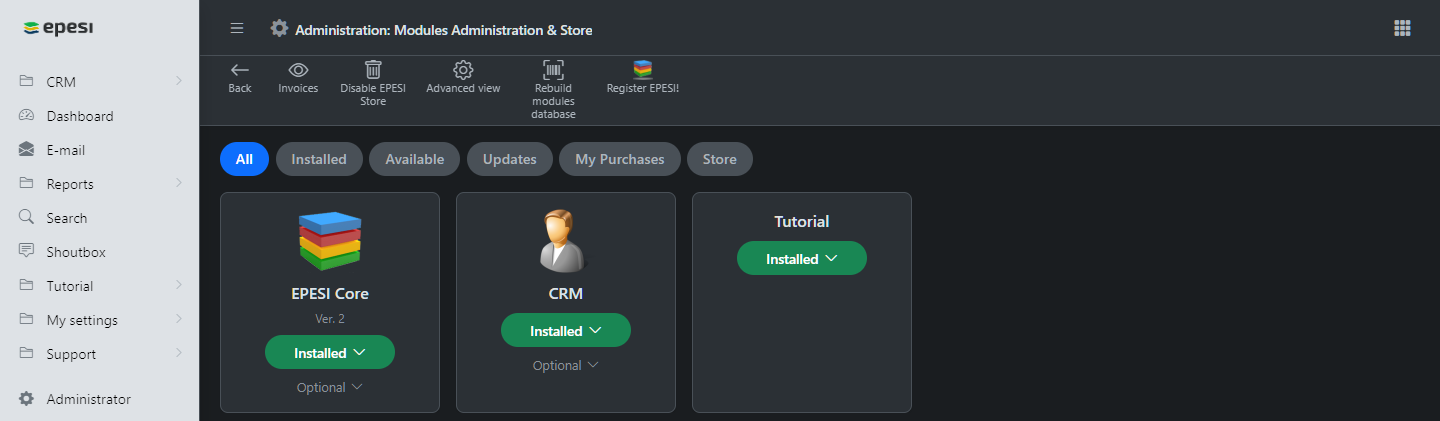Expand Optional under CRM
This screenshot has width=1440, height=421.
click(x=566, y=365)
